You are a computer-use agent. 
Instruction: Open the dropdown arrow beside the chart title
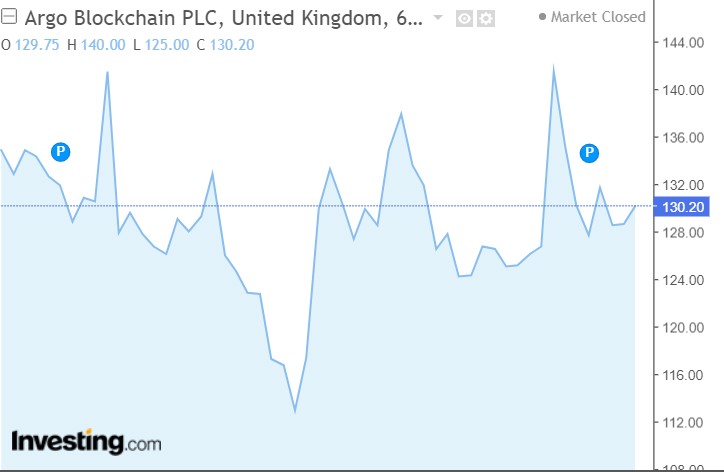point(438,18)
